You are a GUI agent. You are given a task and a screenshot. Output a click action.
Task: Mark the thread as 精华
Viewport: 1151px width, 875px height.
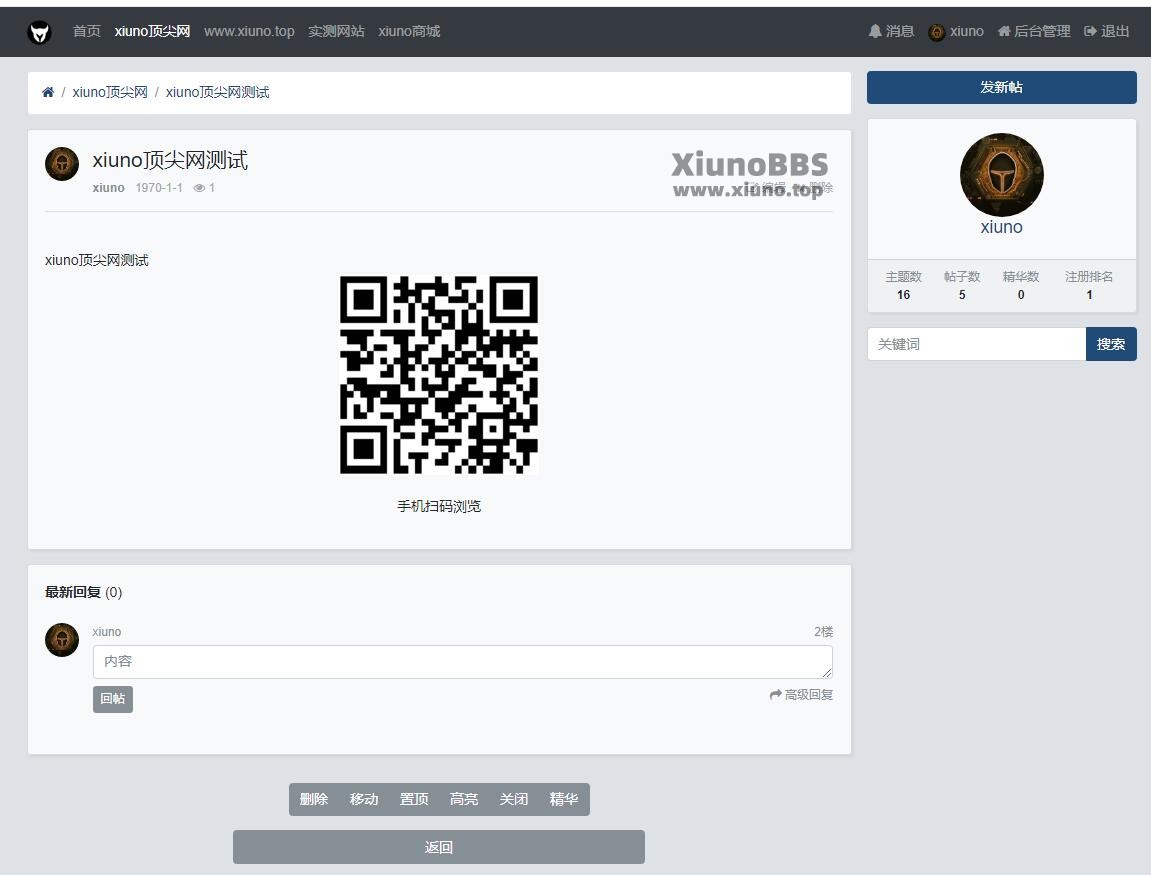(563, 799)
